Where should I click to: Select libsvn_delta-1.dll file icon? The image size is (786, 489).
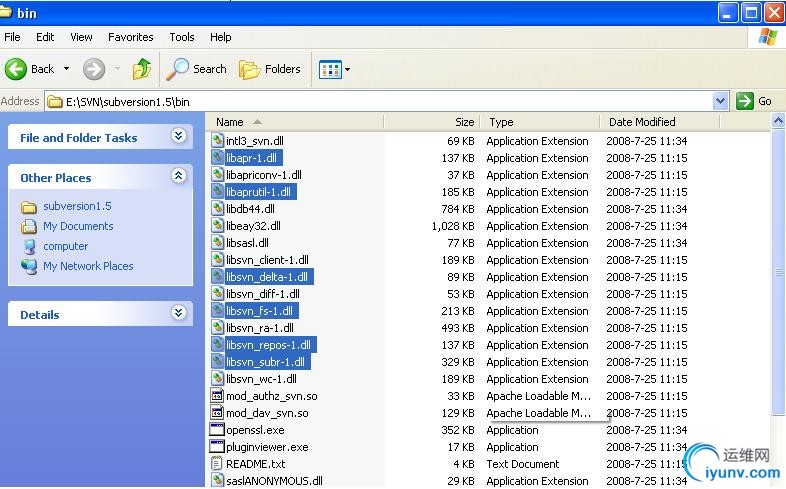pos(217,277)
